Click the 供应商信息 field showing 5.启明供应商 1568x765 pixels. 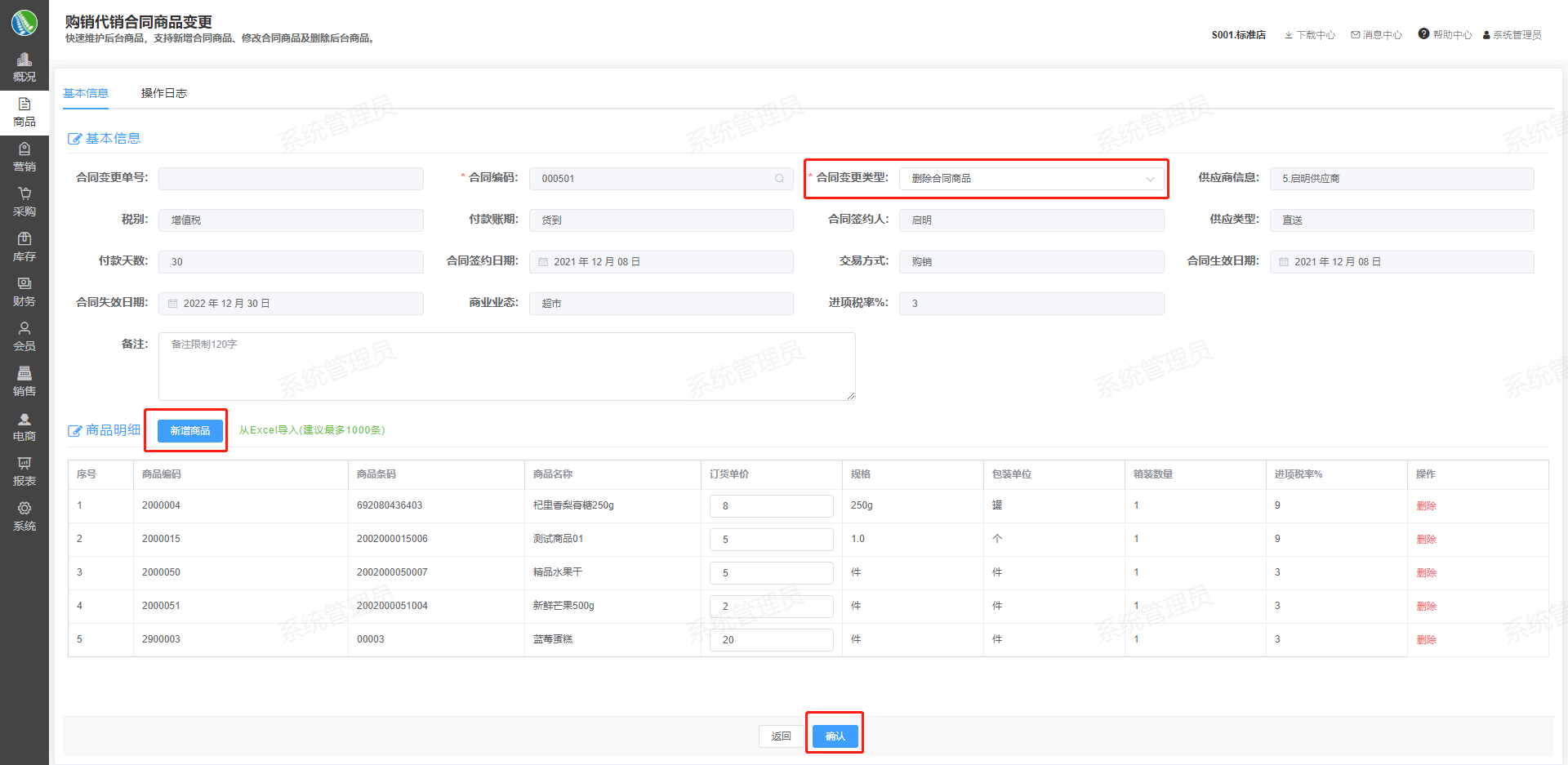tap(1402, 179)
